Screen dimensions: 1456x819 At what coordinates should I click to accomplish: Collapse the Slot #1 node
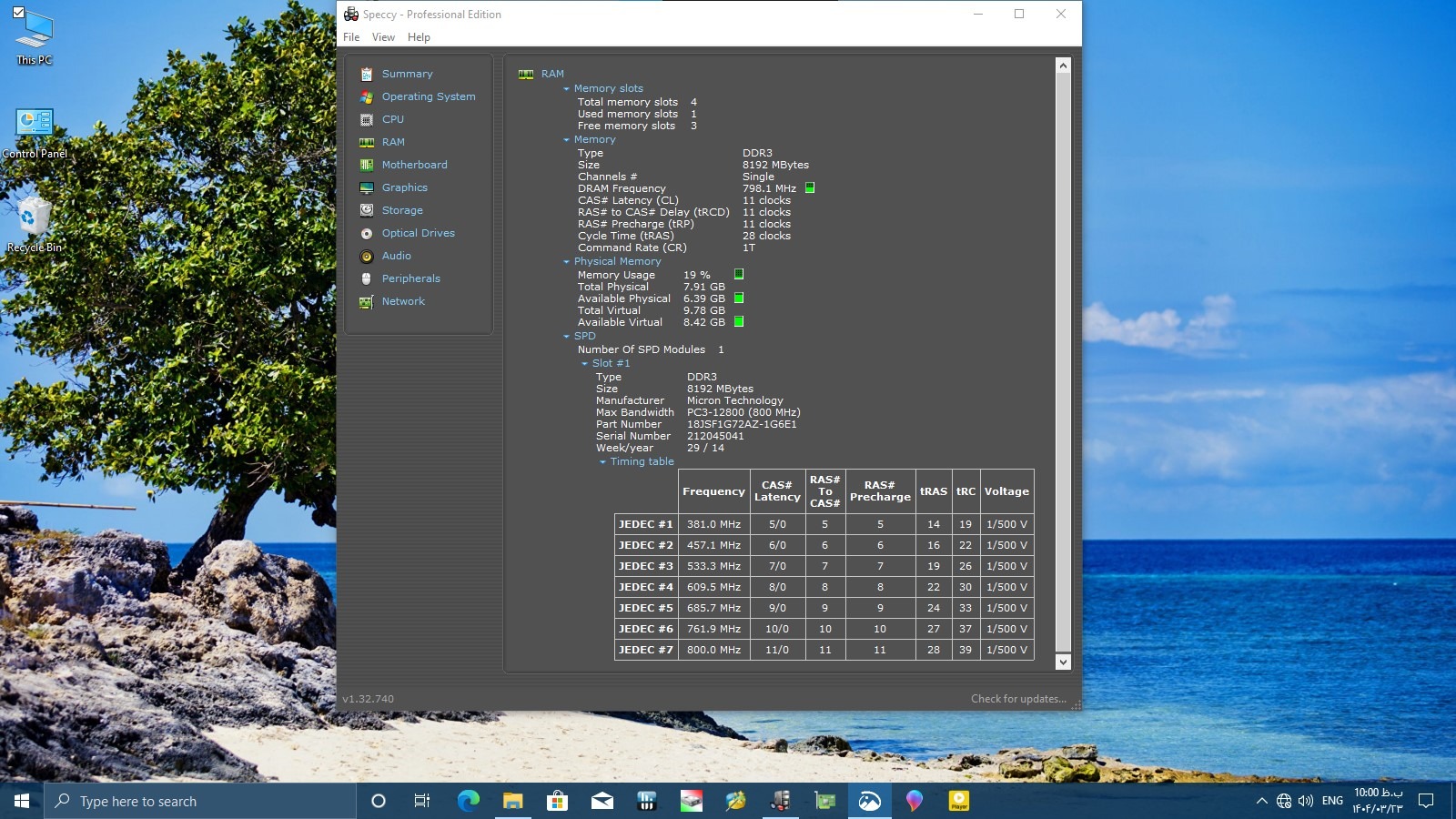point(584,364)
